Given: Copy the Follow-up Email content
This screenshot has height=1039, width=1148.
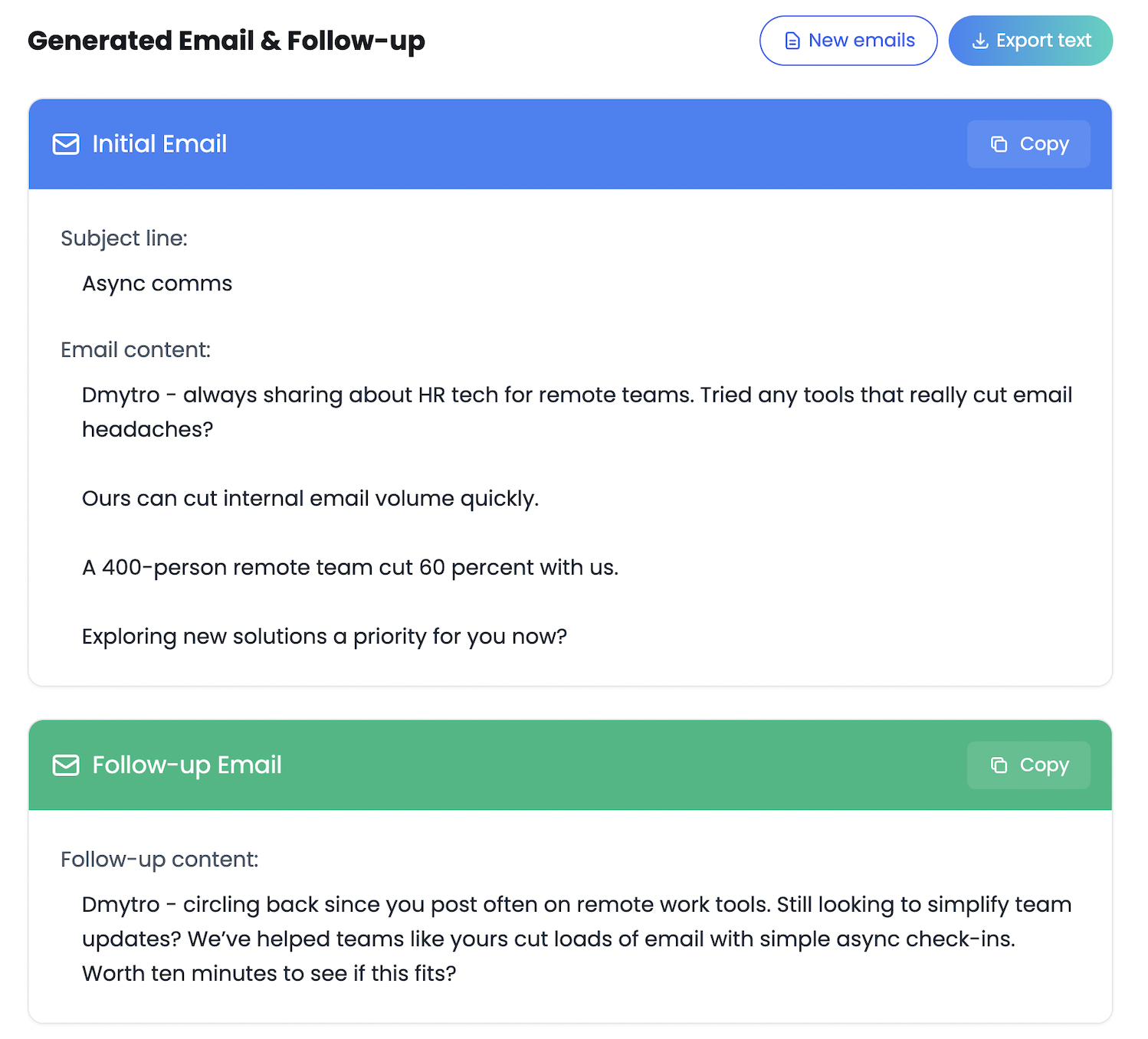Looking at the screenshot, I should click(x=1028, y=765).
